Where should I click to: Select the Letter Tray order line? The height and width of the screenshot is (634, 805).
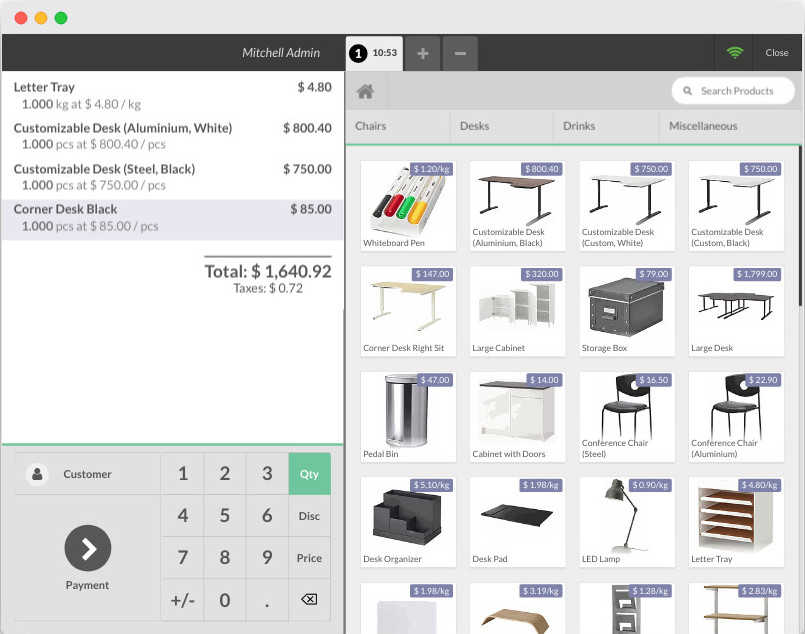pyautogui.click(x=172, y=95)
